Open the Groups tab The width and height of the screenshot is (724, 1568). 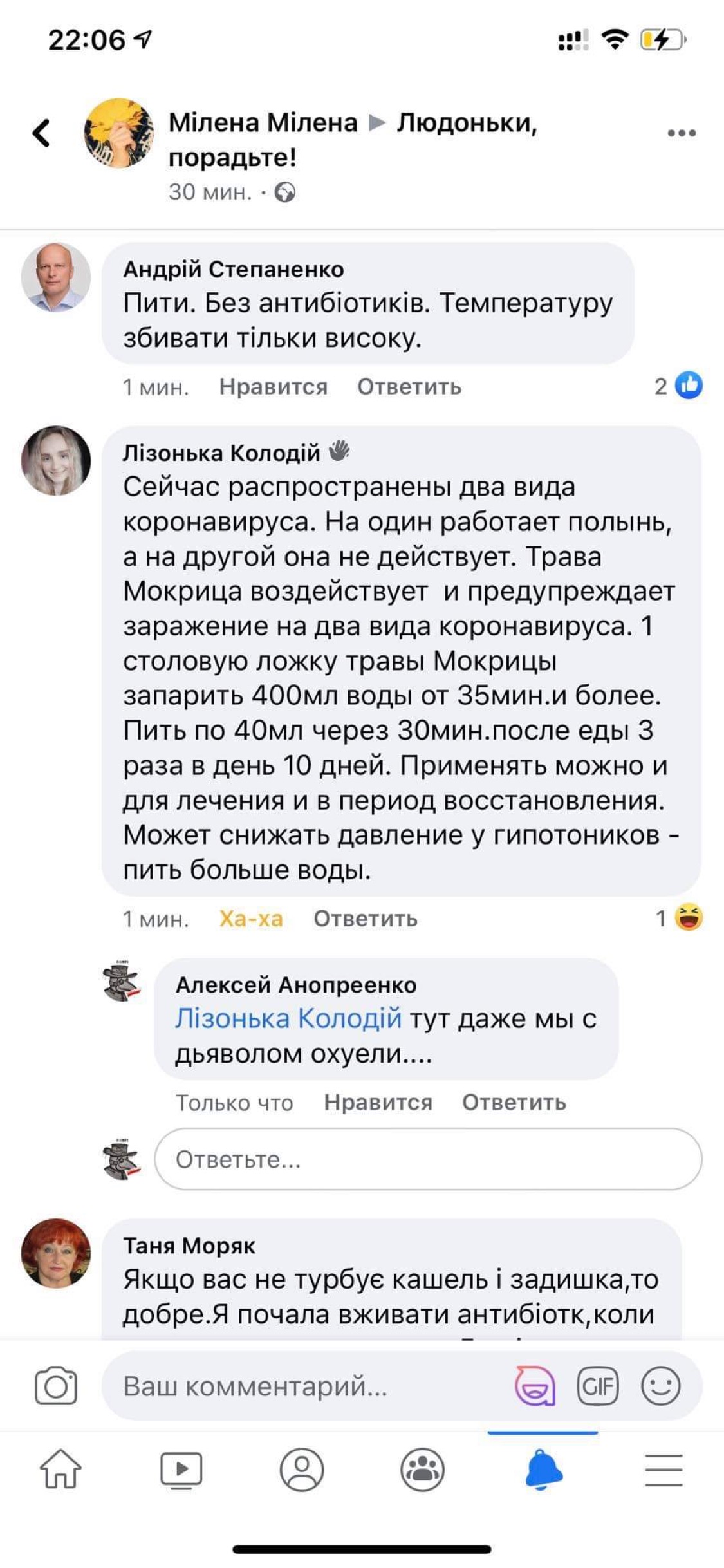point(422,1470)
